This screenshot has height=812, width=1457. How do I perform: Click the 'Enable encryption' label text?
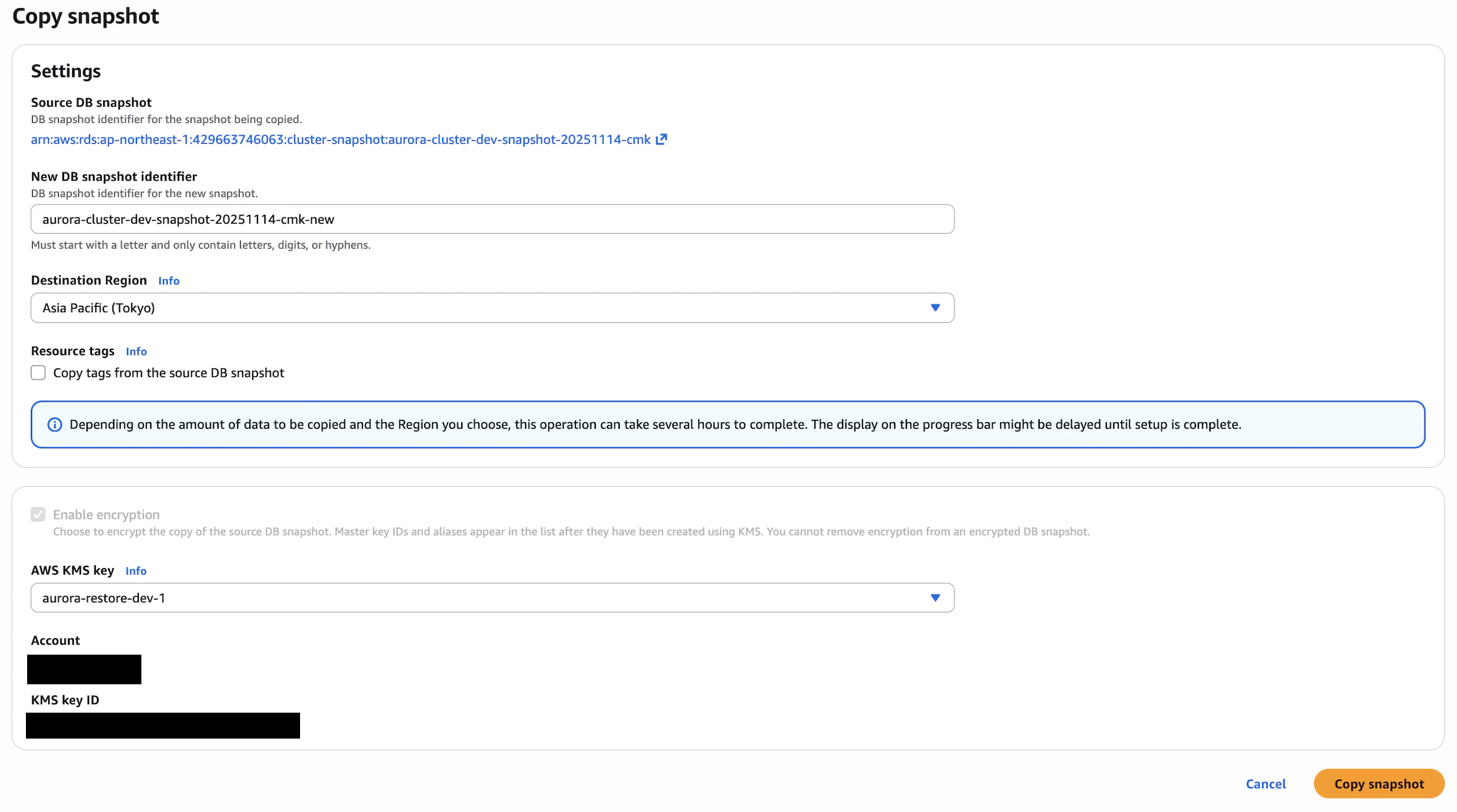[106, 515]
